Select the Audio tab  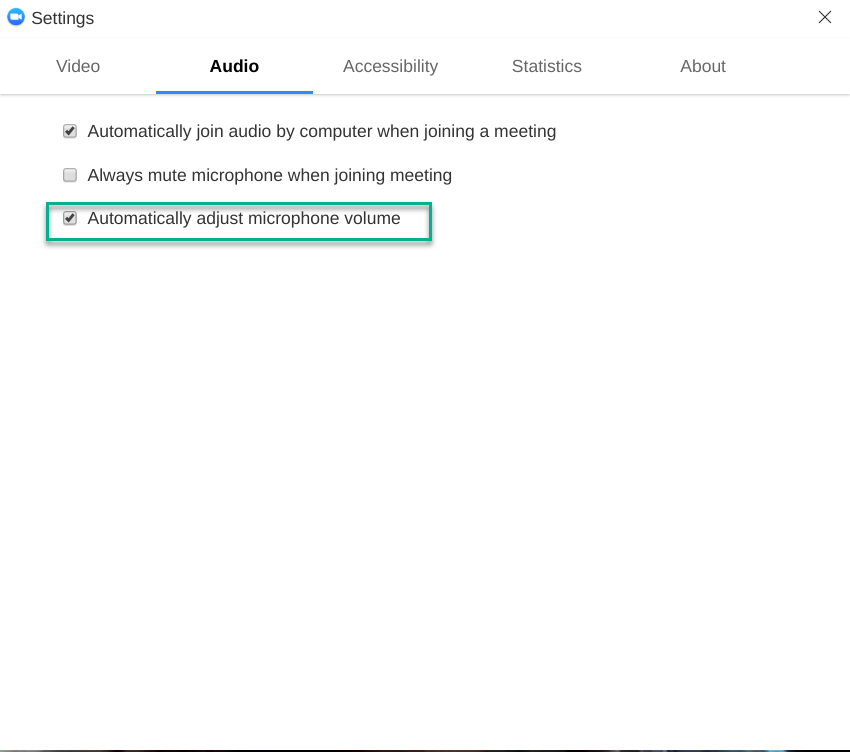(234, 66)
